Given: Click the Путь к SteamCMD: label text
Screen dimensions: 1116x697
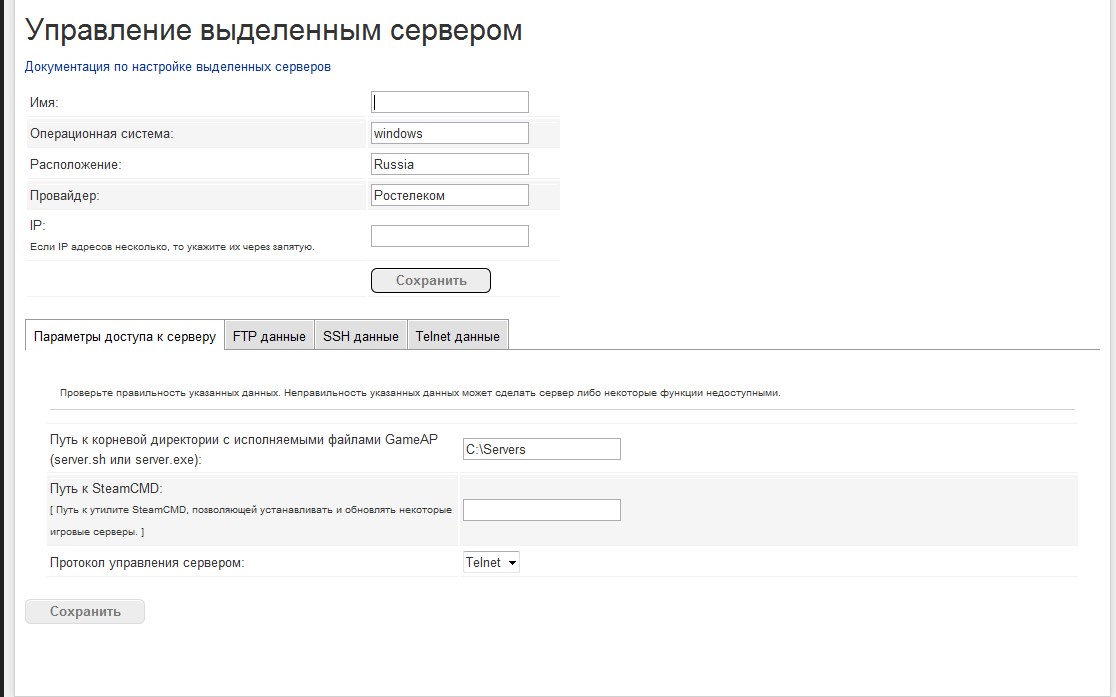Looking at the screenshot, I should pos(106,488).
